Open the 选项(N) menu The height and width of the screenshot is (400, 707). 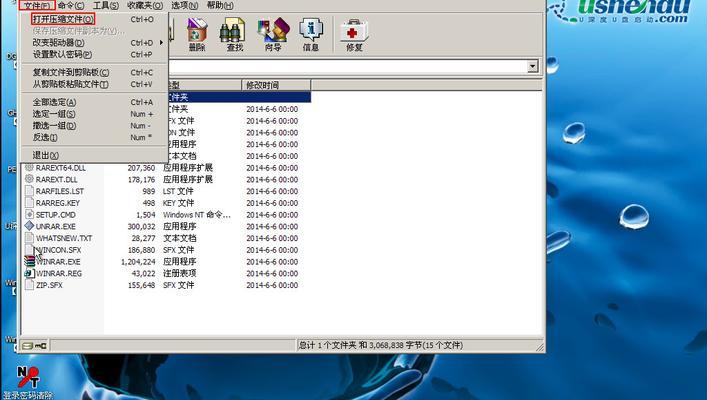click(x=184, y=5)
